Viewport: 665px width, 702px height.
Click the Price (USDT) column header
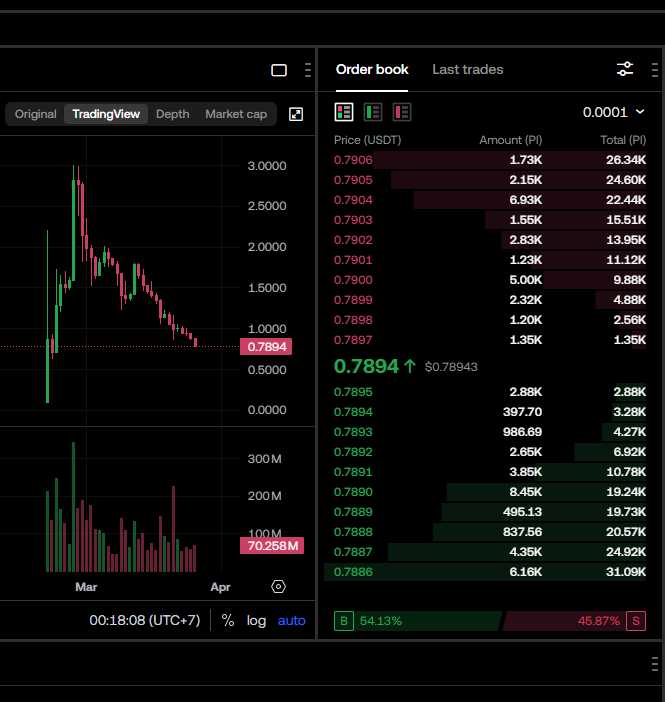click(368, 140)
